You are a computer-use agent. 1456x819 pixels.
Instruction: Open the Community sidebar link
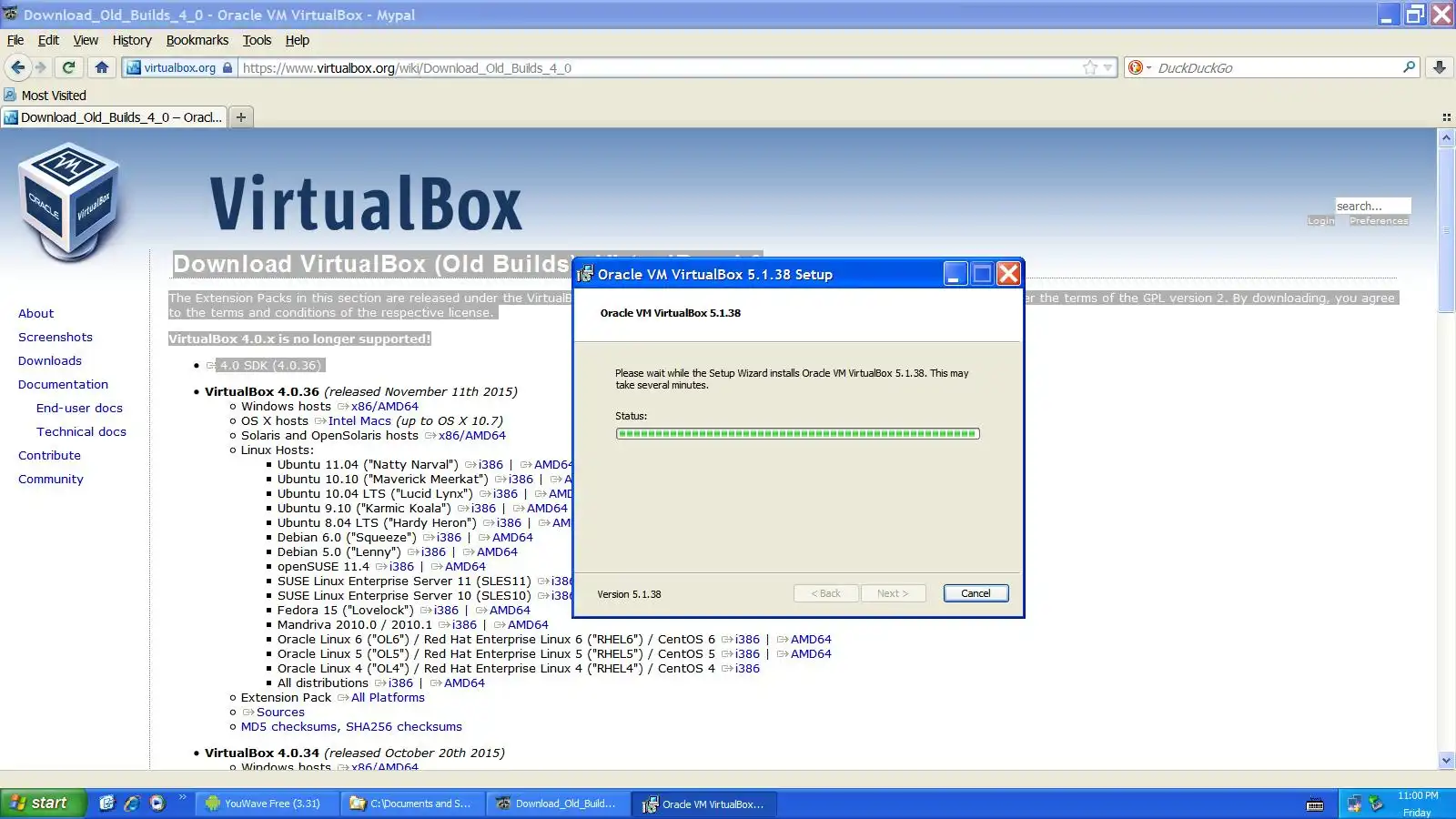(x=51, y=479)
